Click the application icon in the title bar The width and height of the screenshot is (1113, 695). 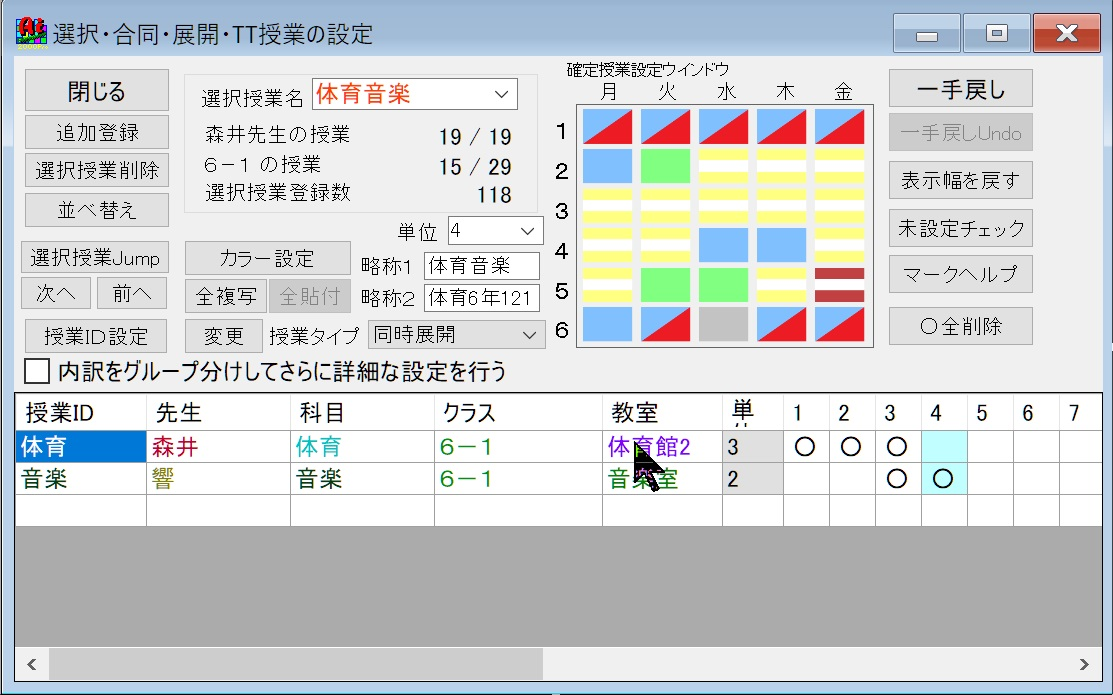pyautogui.click(x=31, y=33)
